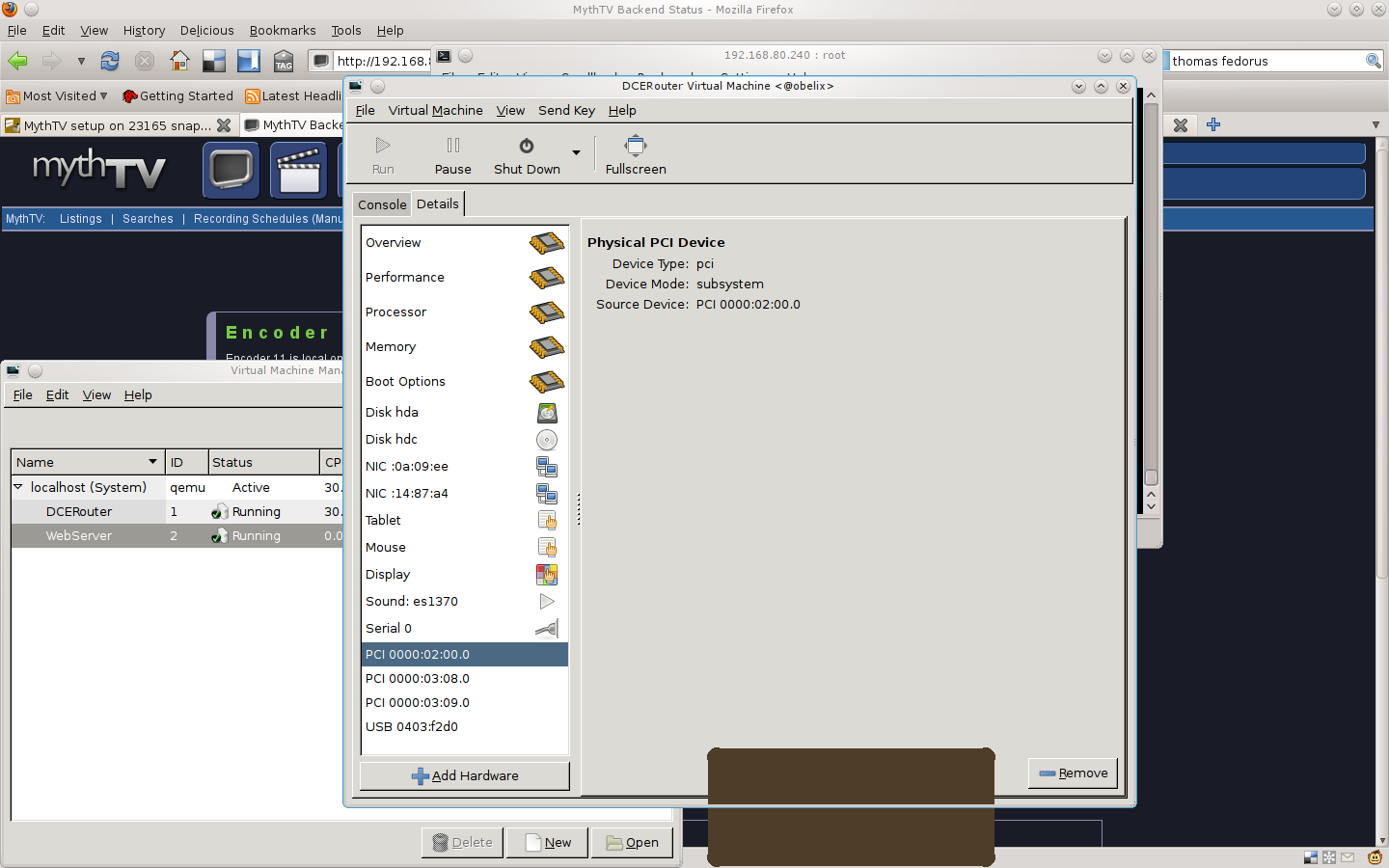This screenshot has width=1389, height=868.
Task: Select Sound: es1370 device
Action: 464,602
